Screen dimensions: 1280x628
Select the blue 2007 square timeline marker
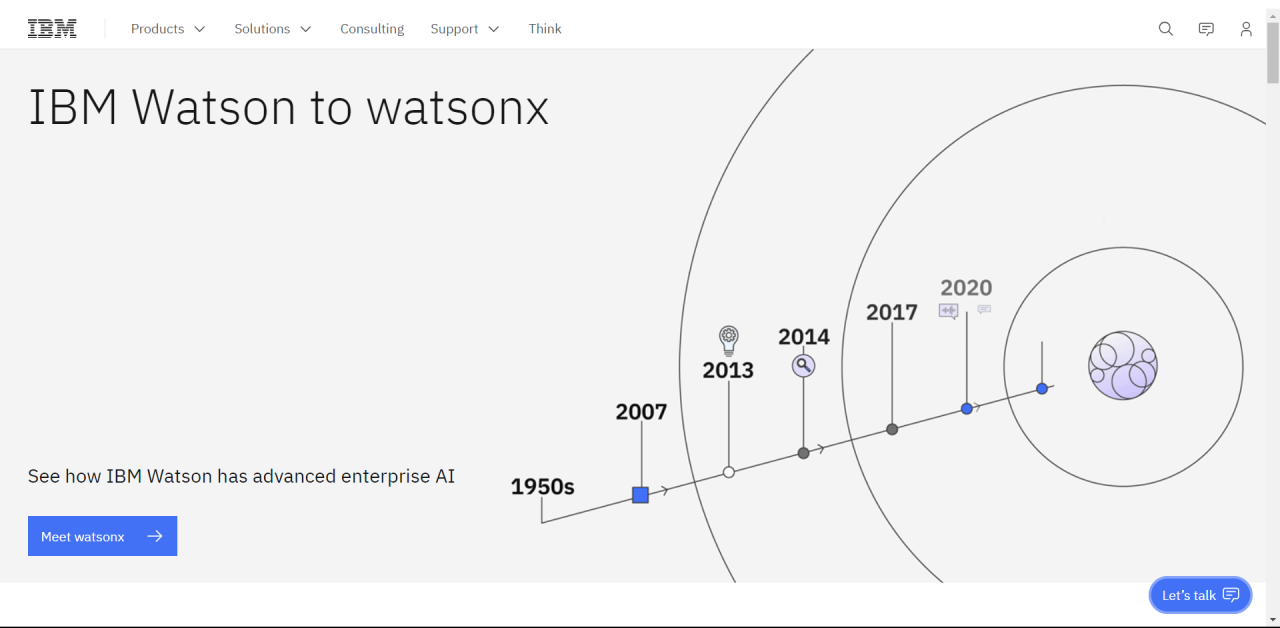[x=641, y=494]
